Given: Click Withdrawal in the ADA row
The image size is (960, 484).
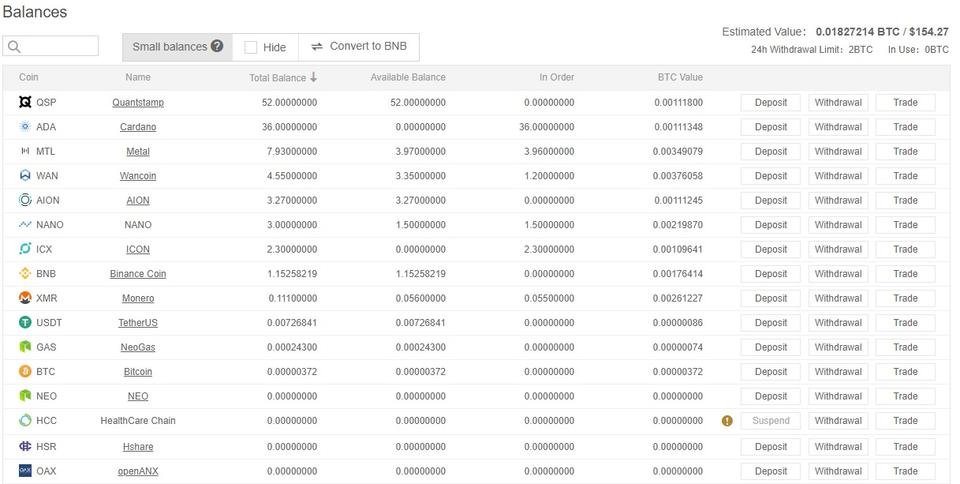Looking at the screenshot, I should [838, 127].
